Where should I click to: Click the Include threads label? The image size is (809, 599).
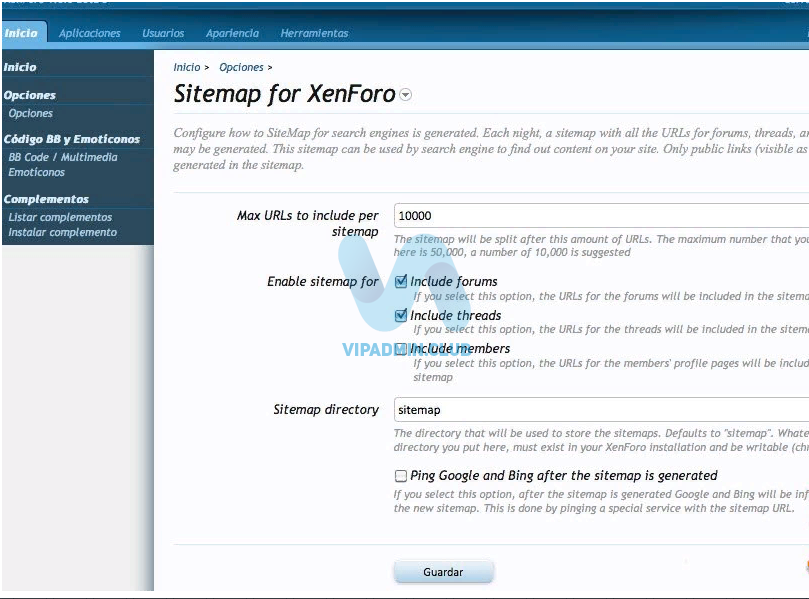(456, 315)
